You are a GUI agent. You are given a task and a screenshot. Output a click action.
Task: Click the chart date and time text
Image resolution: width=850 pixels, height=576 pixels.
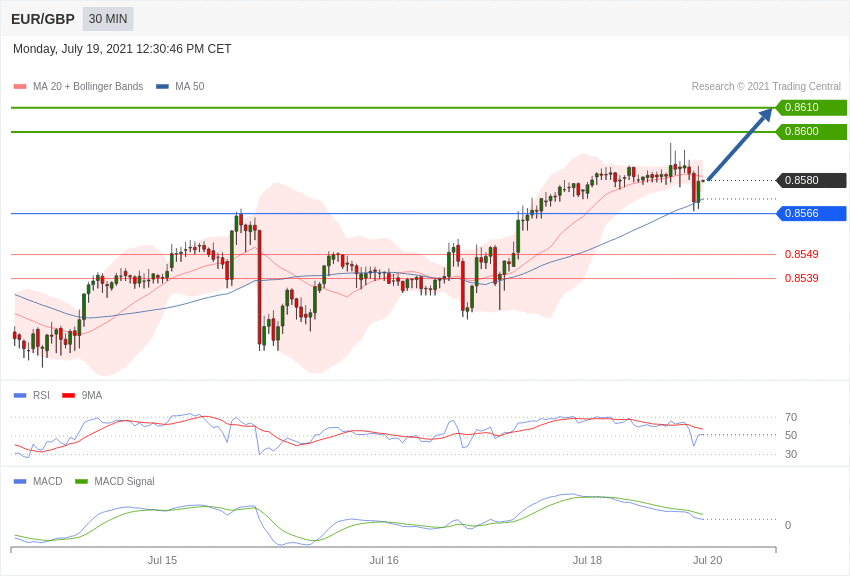pos(122,49)
